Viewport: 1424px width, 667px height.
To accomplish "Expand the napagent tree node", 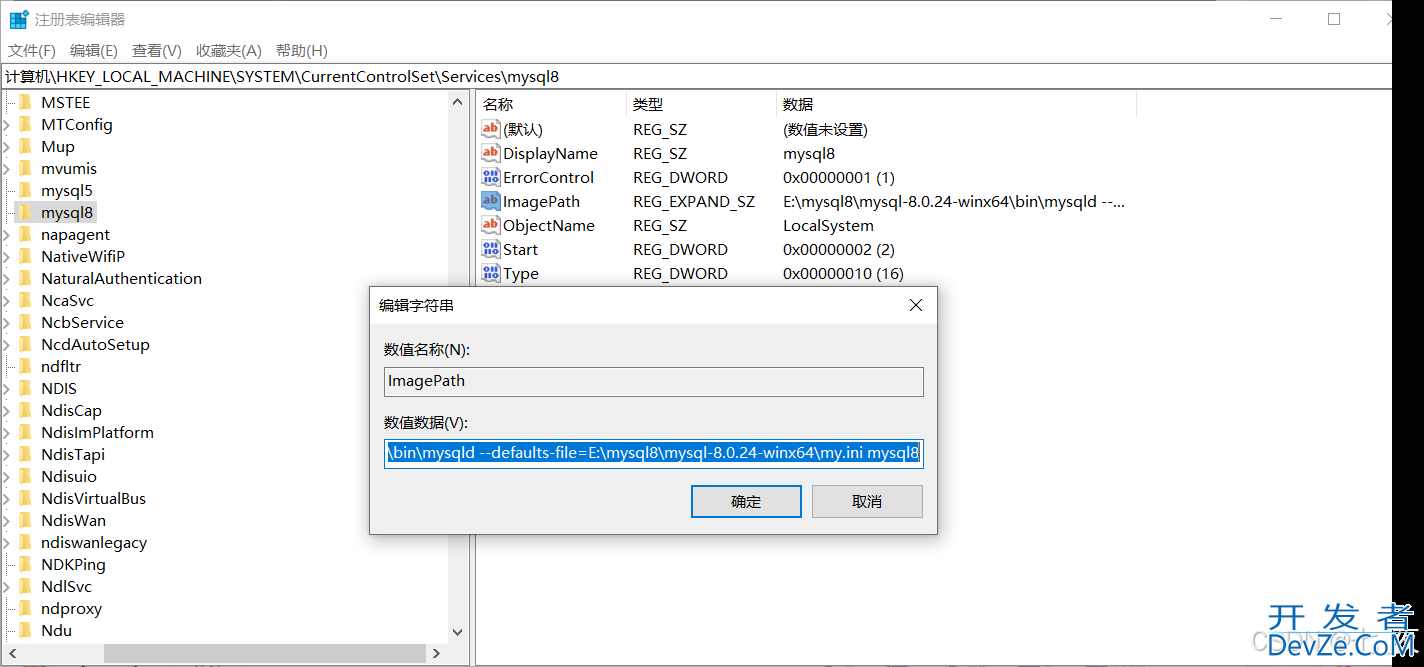I will click(6, 234).
